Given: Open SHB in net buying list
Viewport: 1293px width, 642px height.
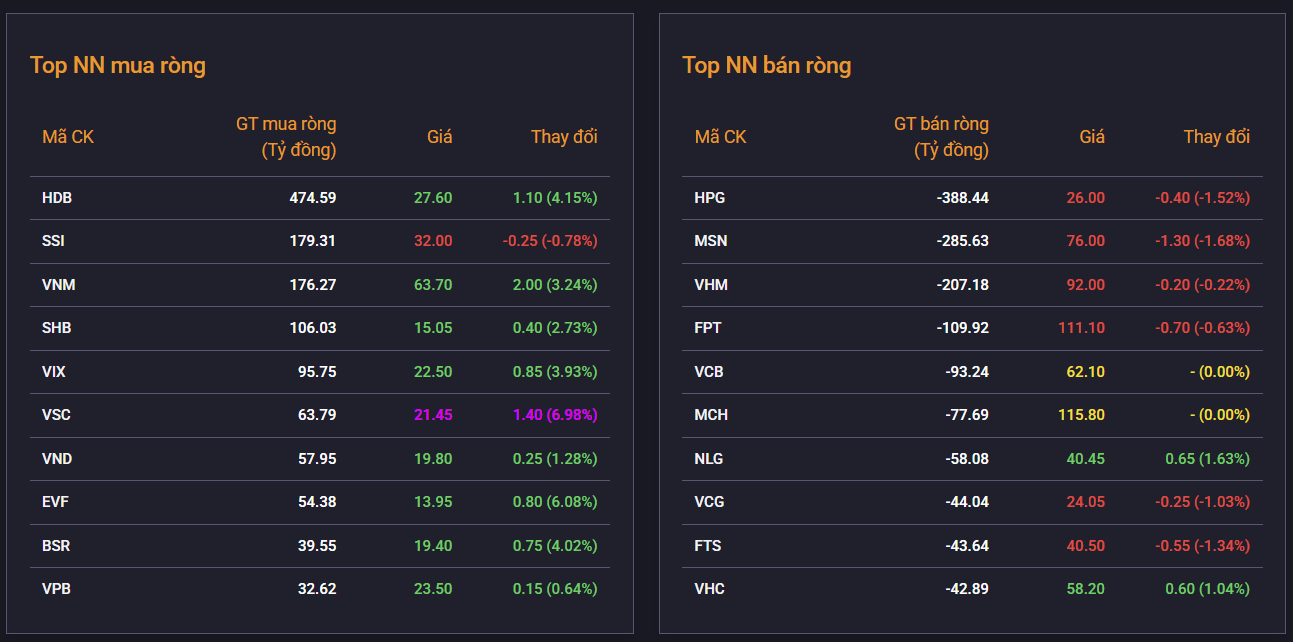Looking at the screenshot, I should [x=57, y=328].
